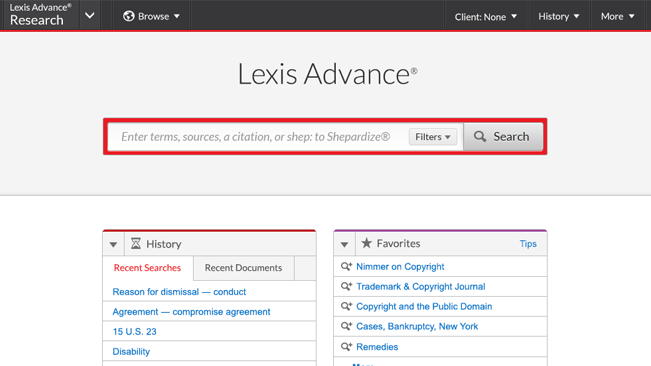Open recent search Agreement — compromise agreement
The height and width of the screenshot is (366, 651).
click(x=191, y=312)
